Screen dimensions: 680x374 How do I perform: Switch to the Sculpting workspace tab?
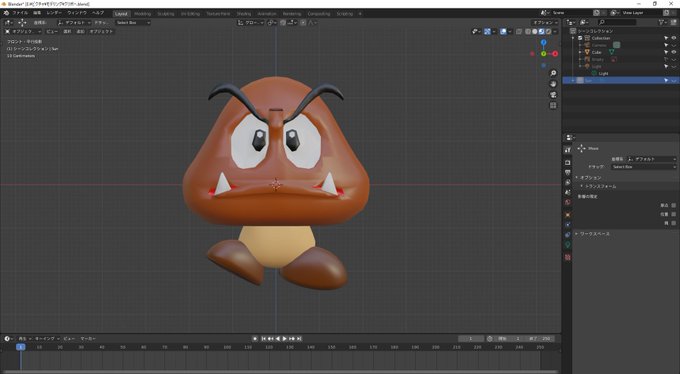166,14
